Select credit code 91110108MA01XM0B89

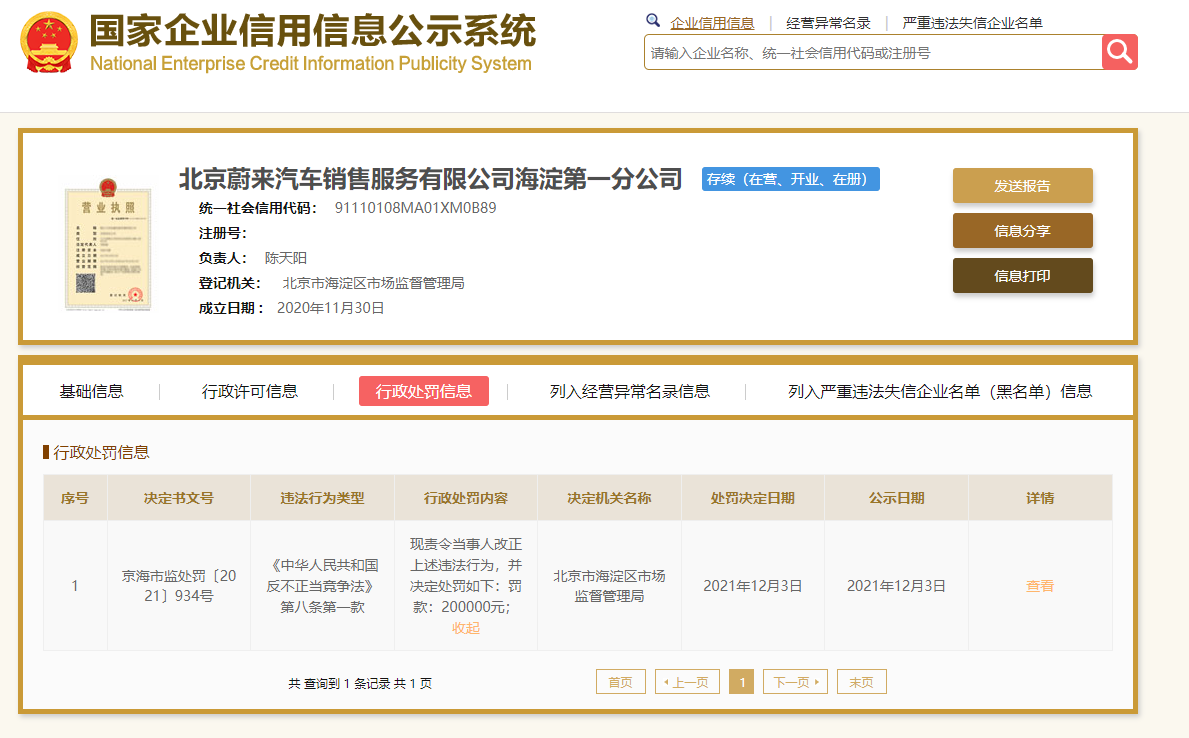coord(416,208)
